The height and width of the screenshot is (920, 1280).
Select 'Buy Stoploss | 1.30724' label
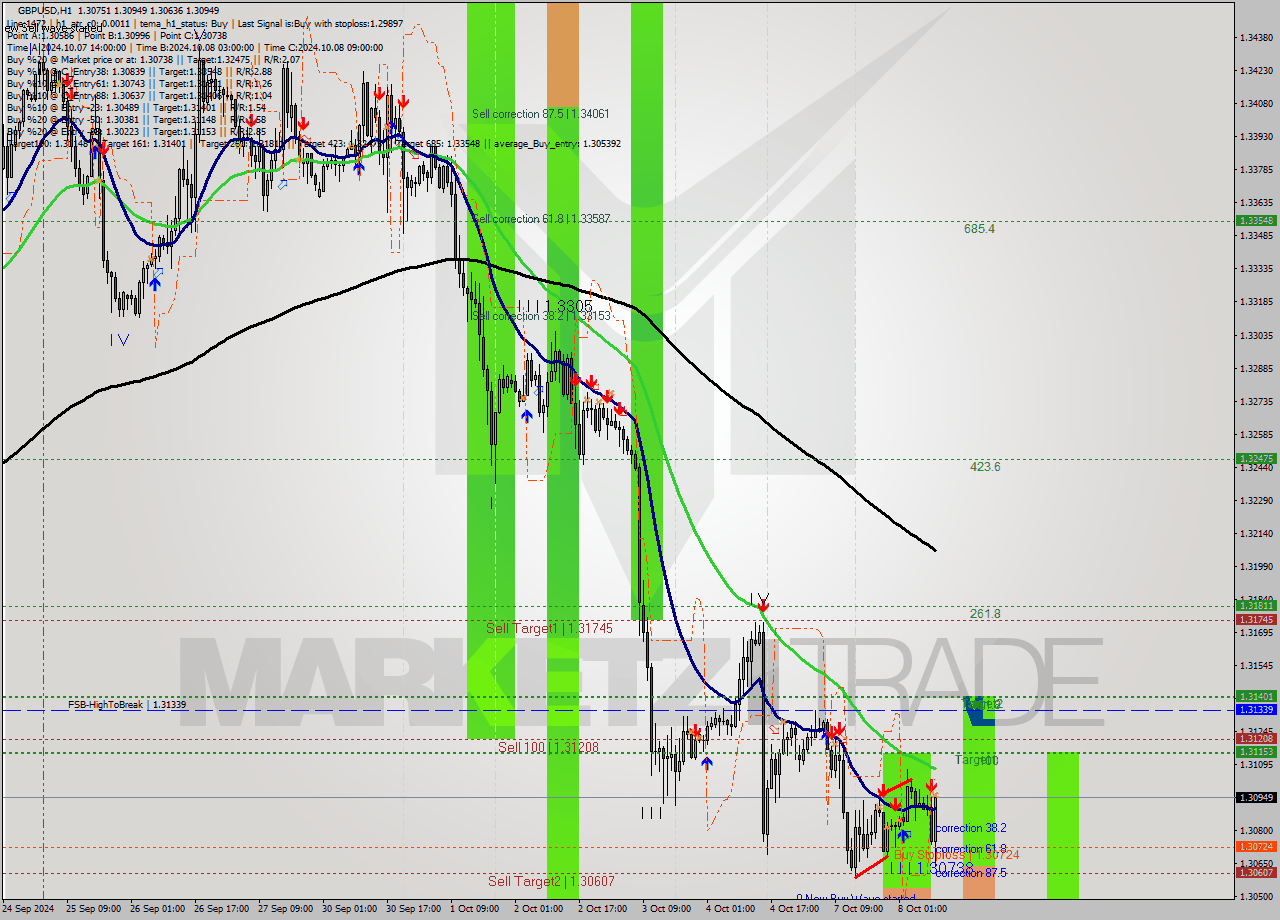pyautogui.click(x=957, y=855)
